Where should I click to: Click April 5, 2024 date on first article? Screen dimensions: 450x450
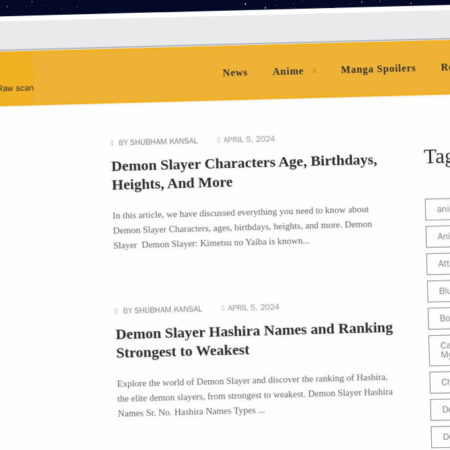pos(249,139)
